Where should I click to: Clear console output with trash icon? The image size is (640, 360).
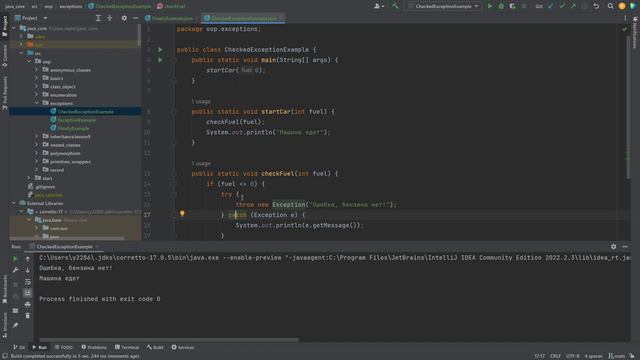(27, 316)
